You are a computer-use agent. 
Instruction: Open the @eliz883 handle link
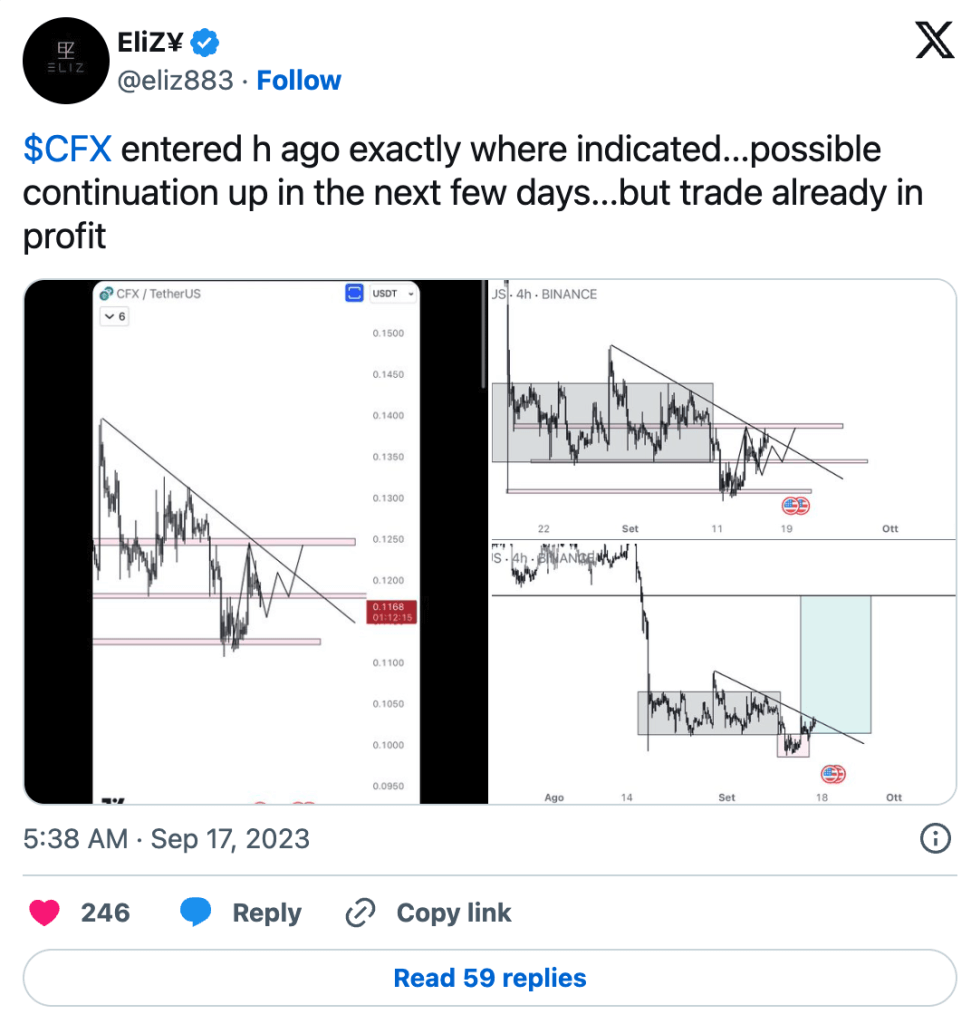[x=175, y=81]
